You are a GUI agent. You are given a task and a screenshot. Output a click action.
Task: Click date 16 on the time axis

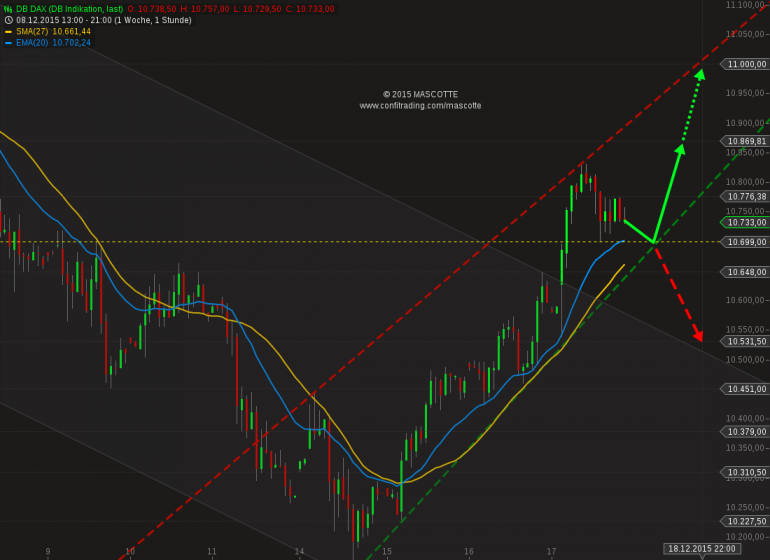pyautogui.click(x=469, y=552)
